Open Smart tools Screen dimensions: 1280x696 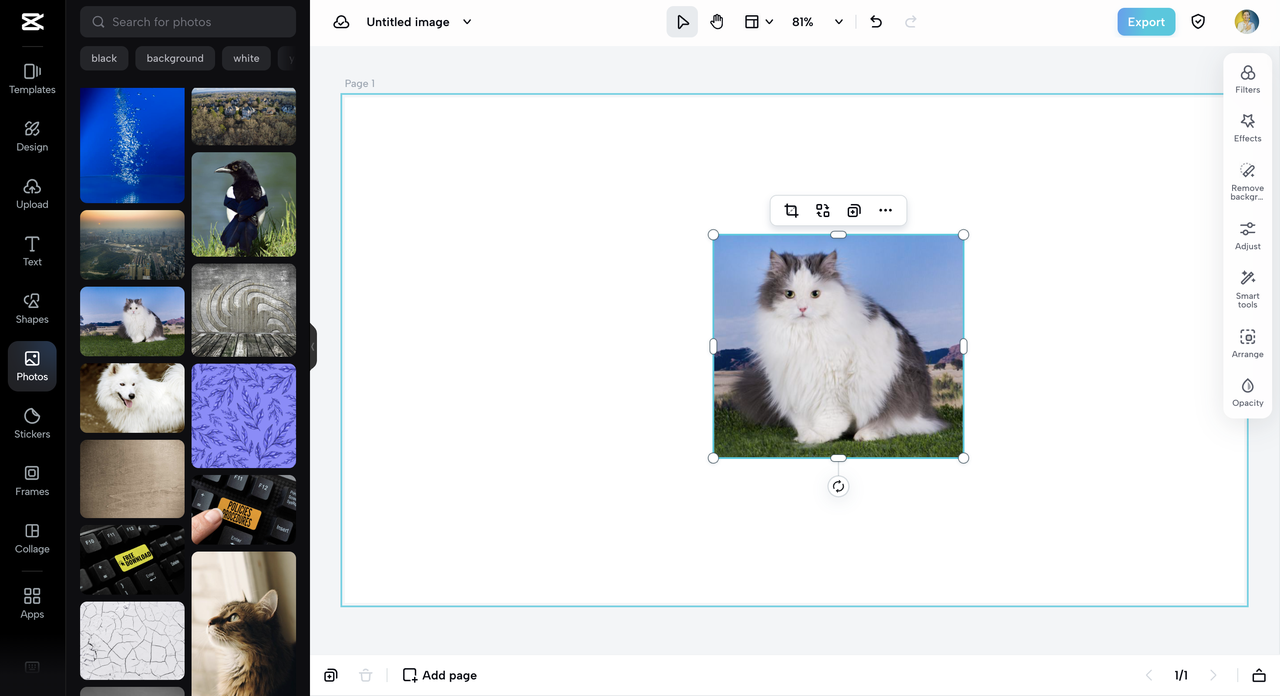(x=1247, y=289)
